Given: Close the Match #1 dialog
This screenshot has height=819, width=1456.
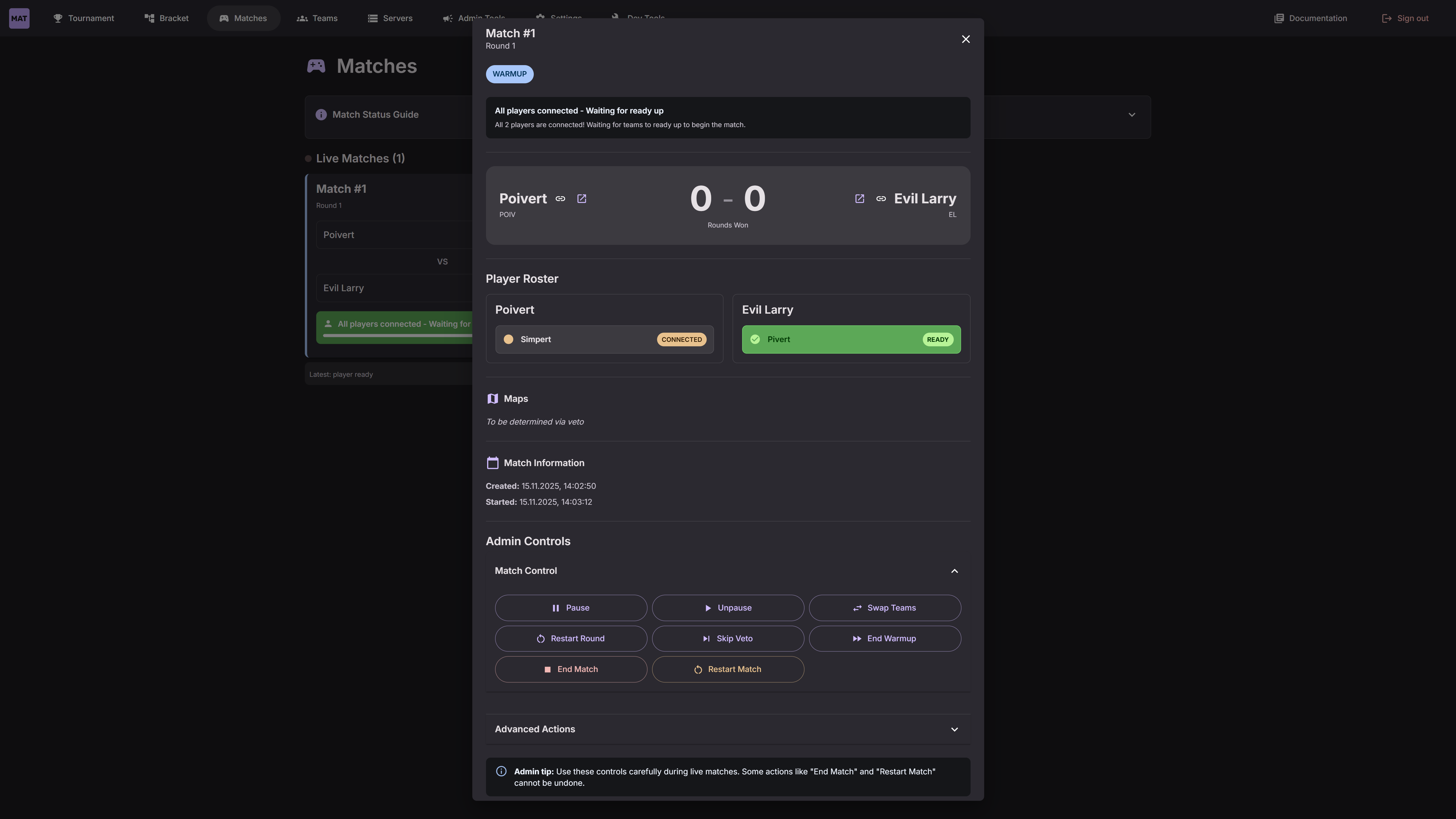Looking at the screenshot, I should 965,39.
